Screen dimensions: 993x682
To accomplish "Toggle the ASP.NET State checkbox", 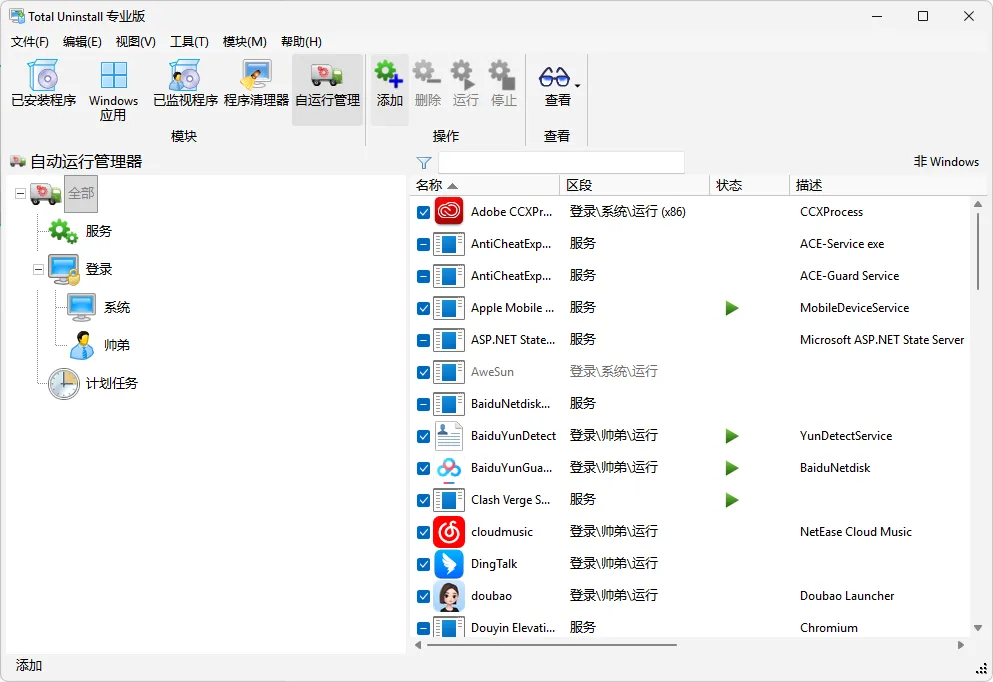I will coord(424,341).
